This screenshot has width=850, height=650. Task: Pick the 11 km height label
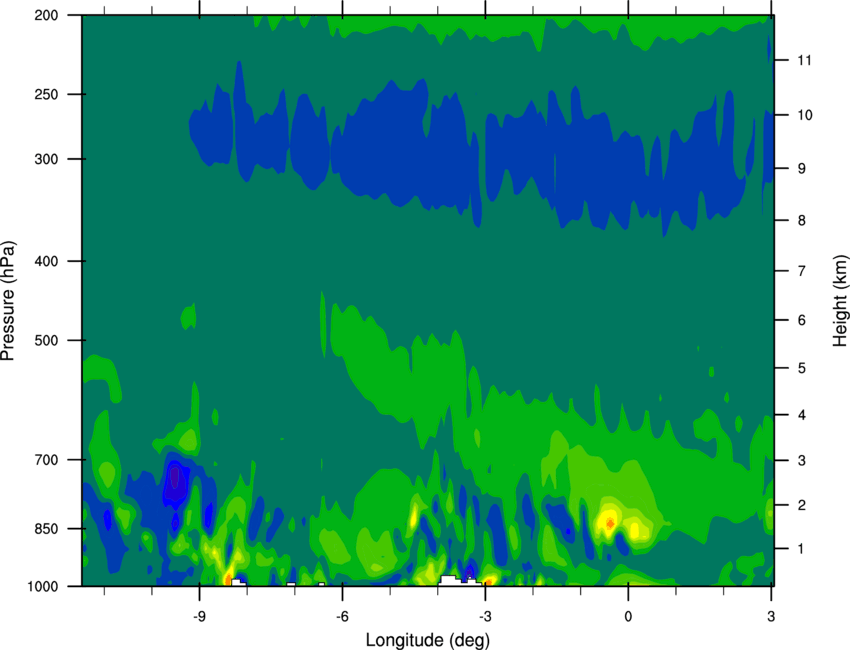pyautogui.click(x=804, y=60)
